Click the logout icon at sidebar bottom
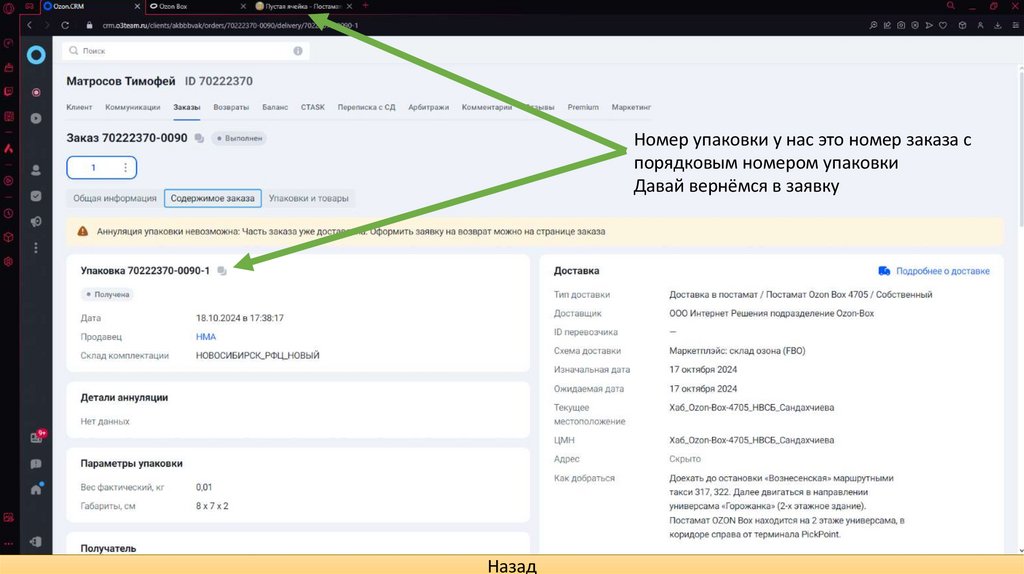The width and height of the screenshot is (1024, 574). click(x=36, y=541)
